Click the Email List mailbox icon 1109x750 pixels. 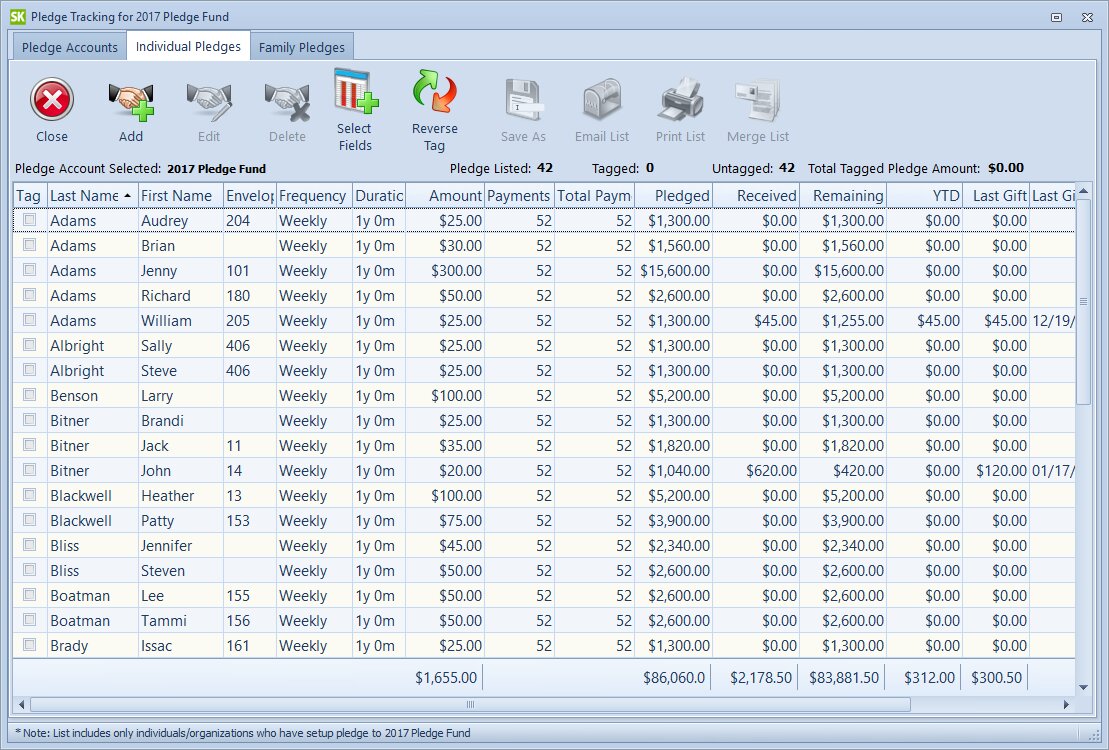click(602, 100)
